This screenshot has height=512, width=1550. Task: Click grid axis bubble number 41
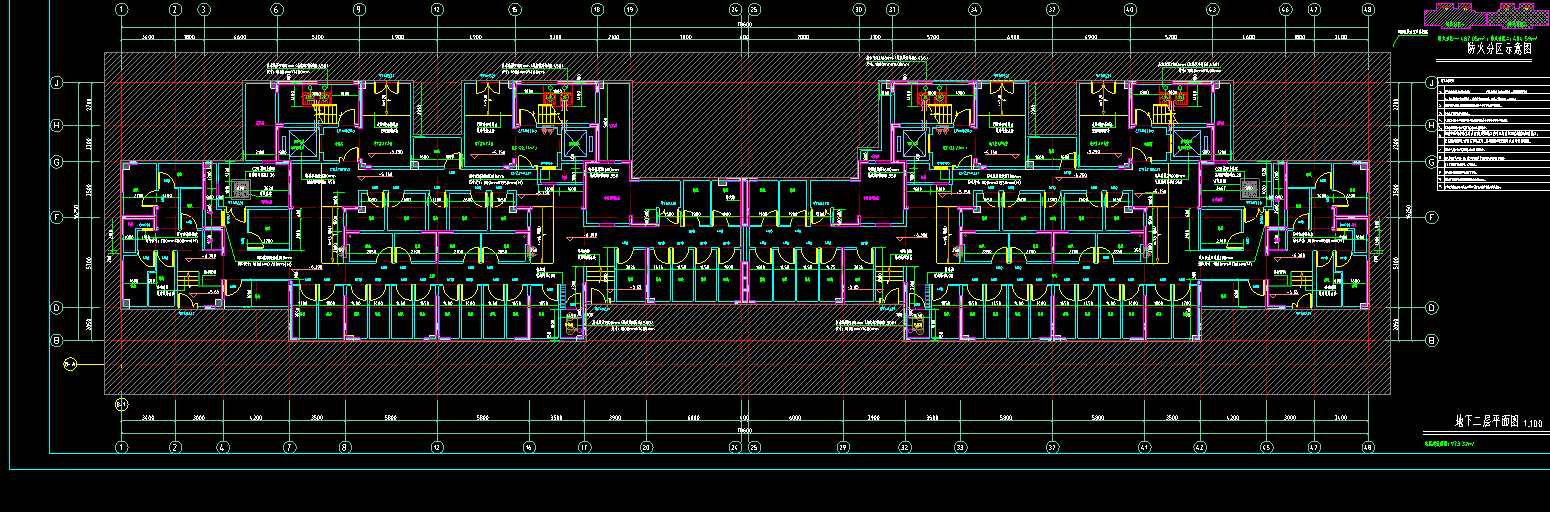coord(1146,448)
